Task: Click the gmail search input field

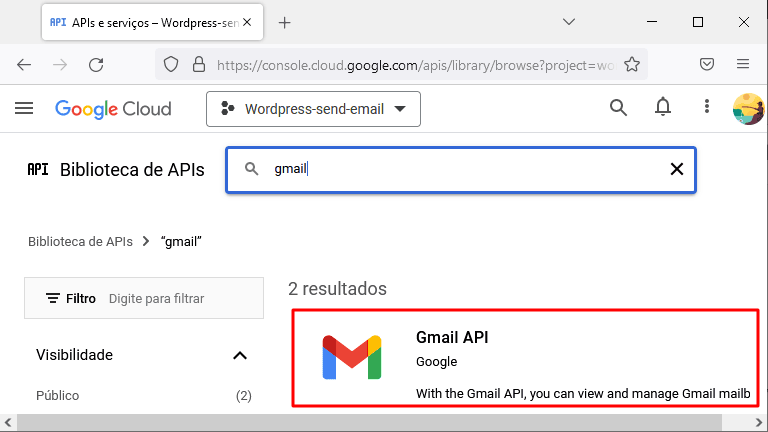Action: [x=460, y=169]
